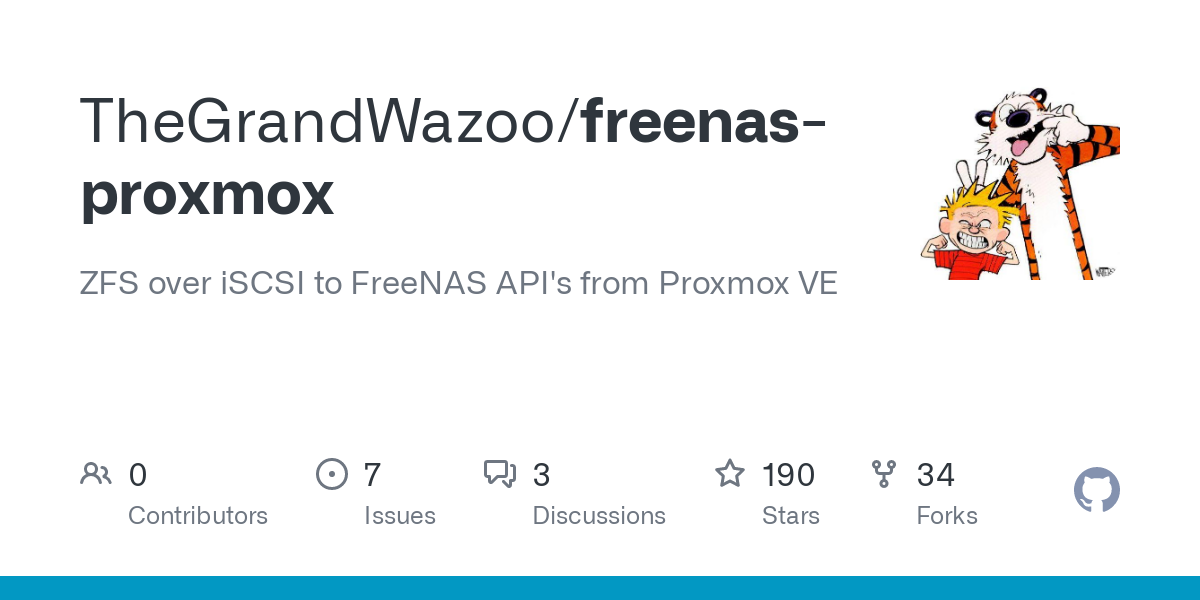Click the forks branch icon

[884, 474]
